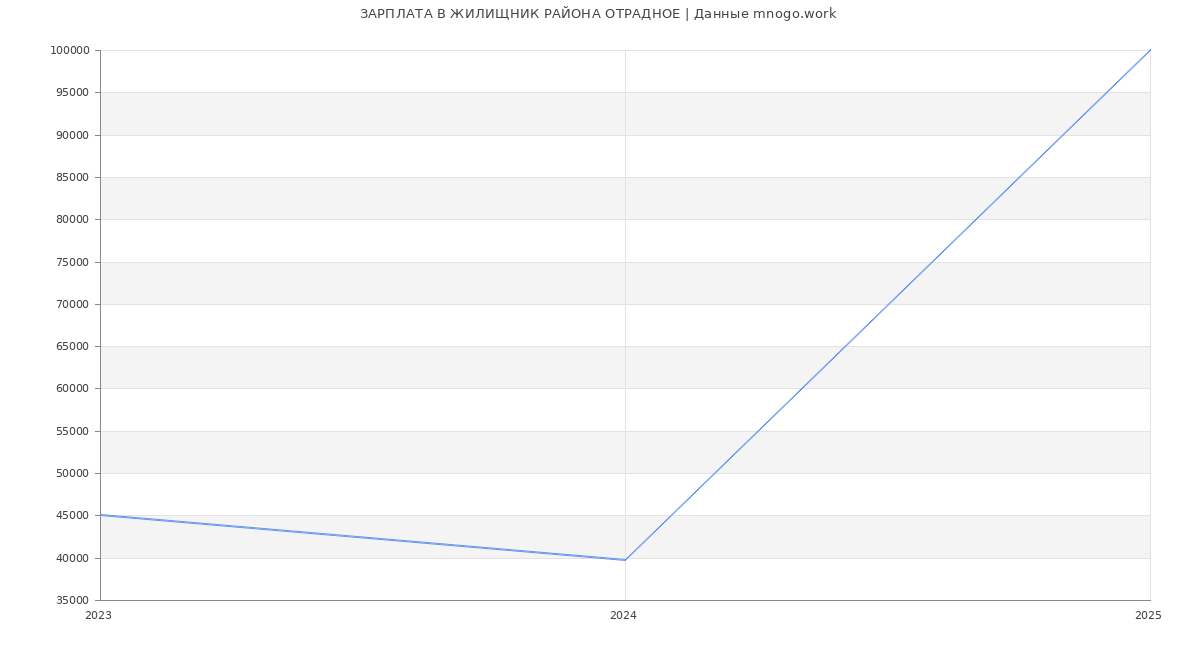
Task: Click the 95000 y-axis label
Action: 72,93
